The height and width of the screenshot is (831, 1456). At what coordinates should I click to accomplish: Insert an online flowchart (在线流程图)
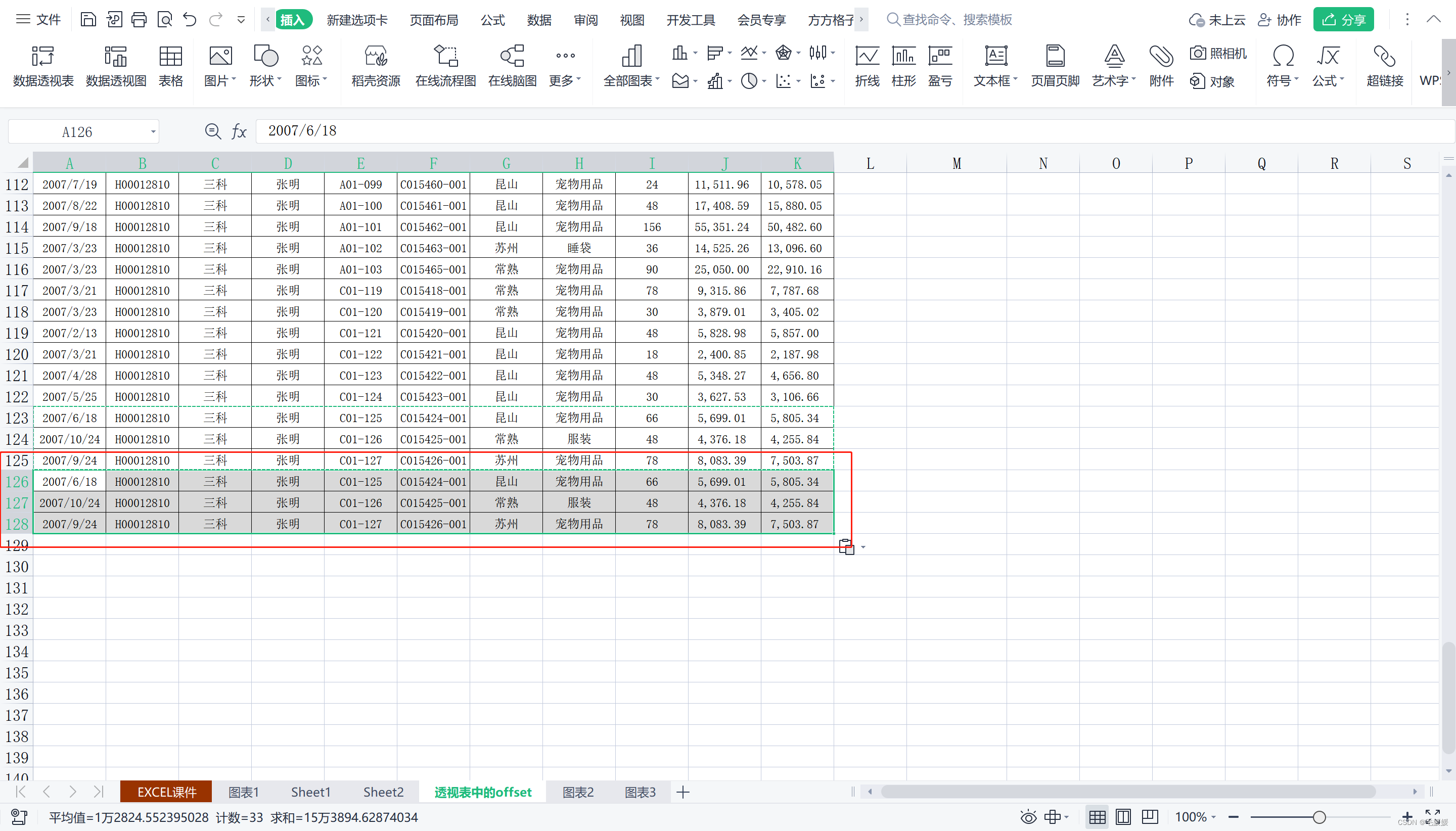(x=446, y=66)
